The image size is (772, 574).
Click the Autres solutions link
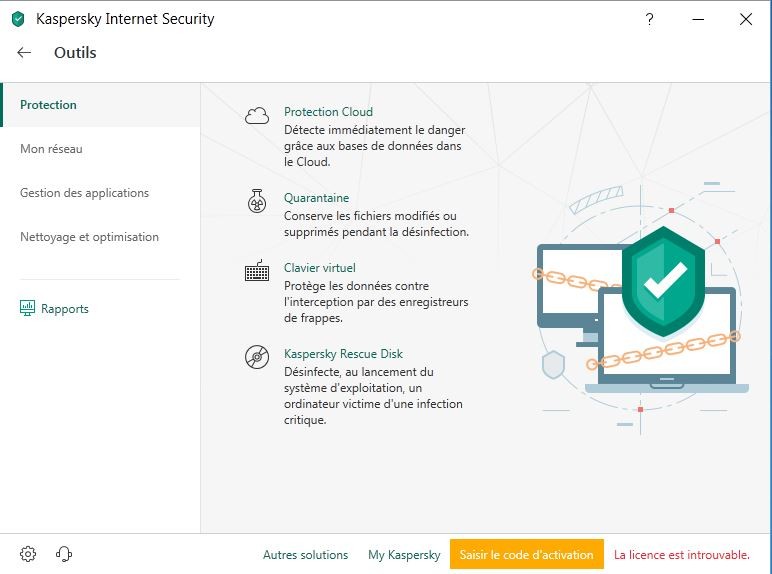tap(305, 555)
